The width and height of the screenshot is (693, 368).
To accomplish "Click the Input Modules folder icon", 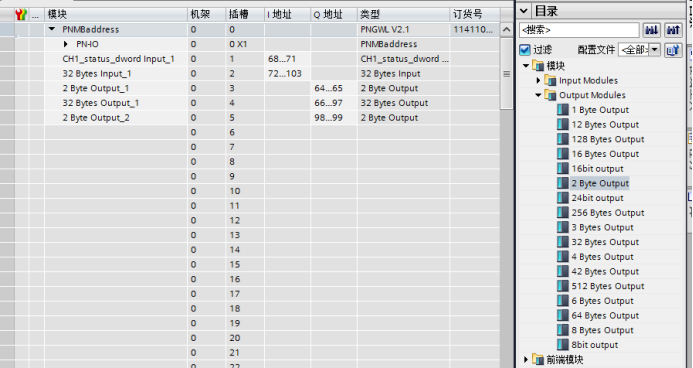I will (x=550, y=80).
